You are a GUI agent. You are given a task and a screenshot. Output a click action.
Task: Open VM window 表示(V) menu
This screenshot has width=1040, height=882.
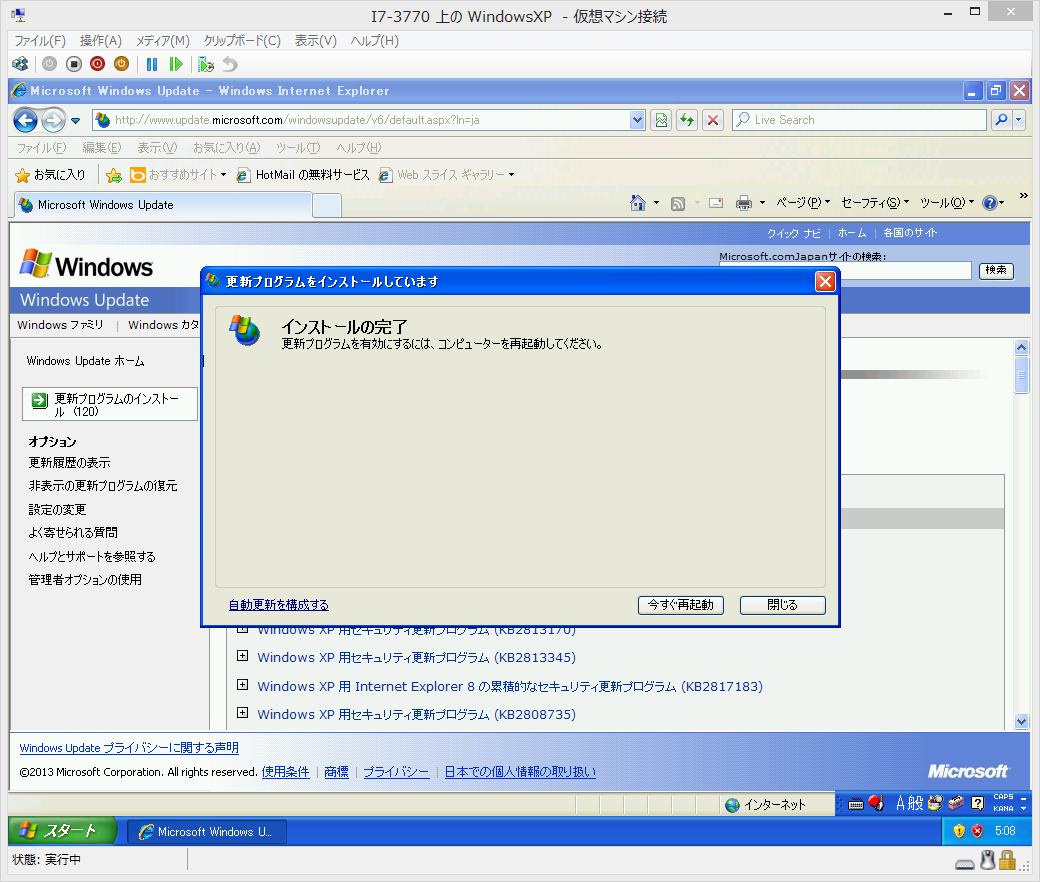coord(316,40)
